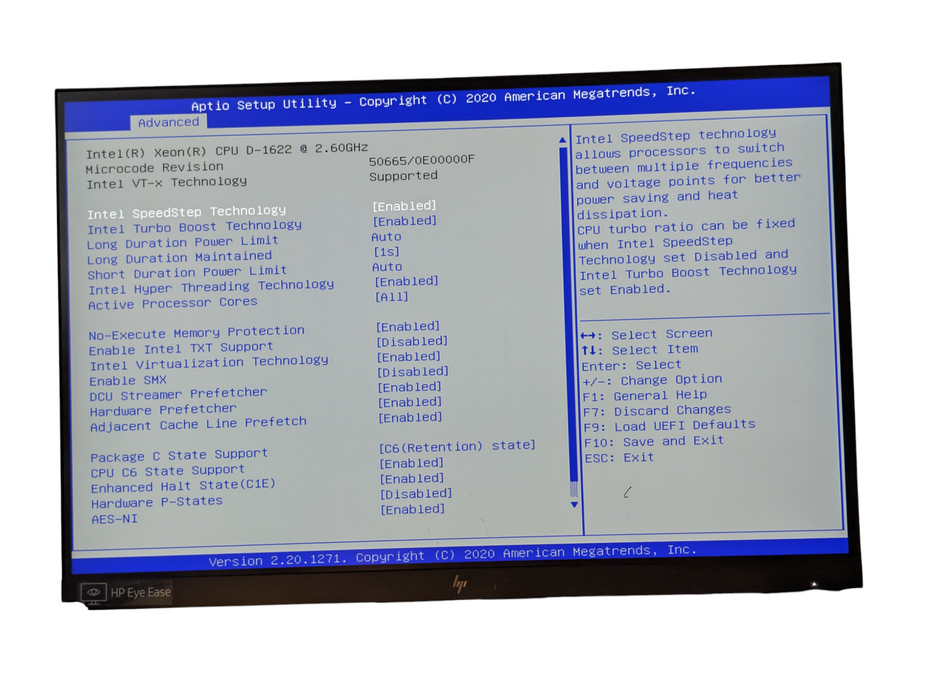Select Active Processor Cores setting

pyautogui.click(x=173, y=303)
